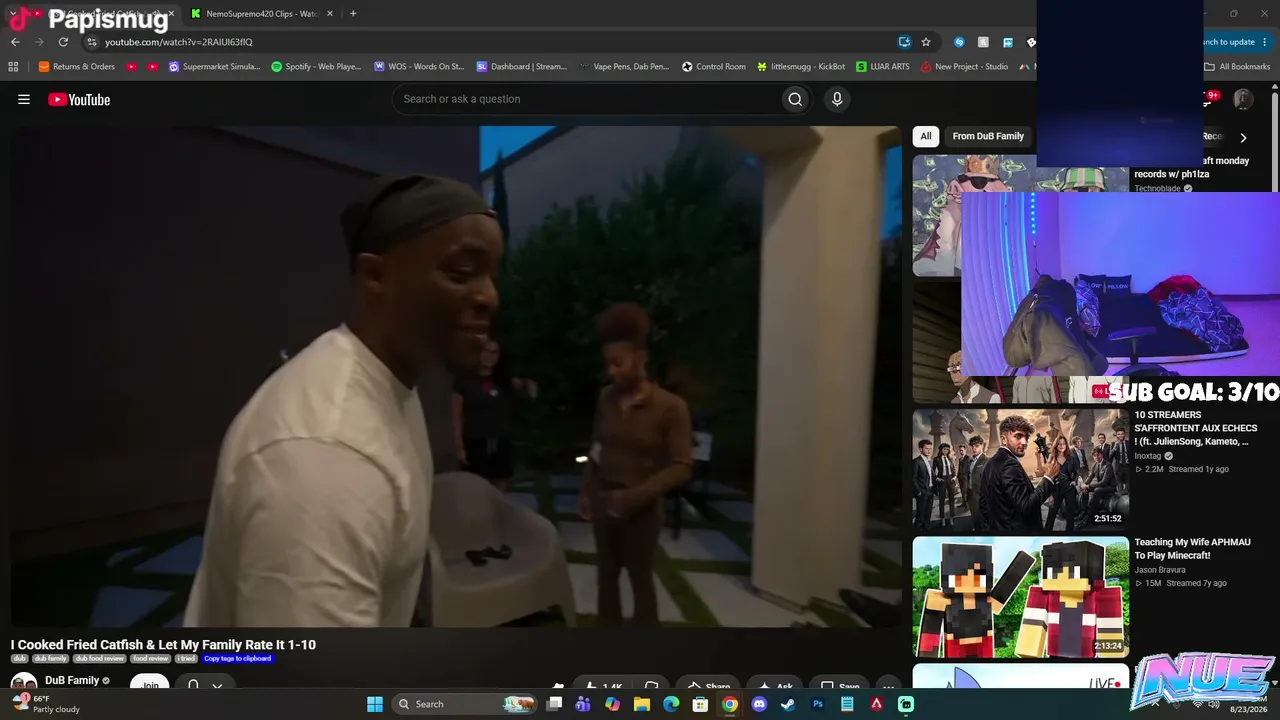Open the 10 STREAMERS S'AFFRONTENT video thumbnail
The height and width of the screenshot is (720, 1280).
(x=1020, y=468)
